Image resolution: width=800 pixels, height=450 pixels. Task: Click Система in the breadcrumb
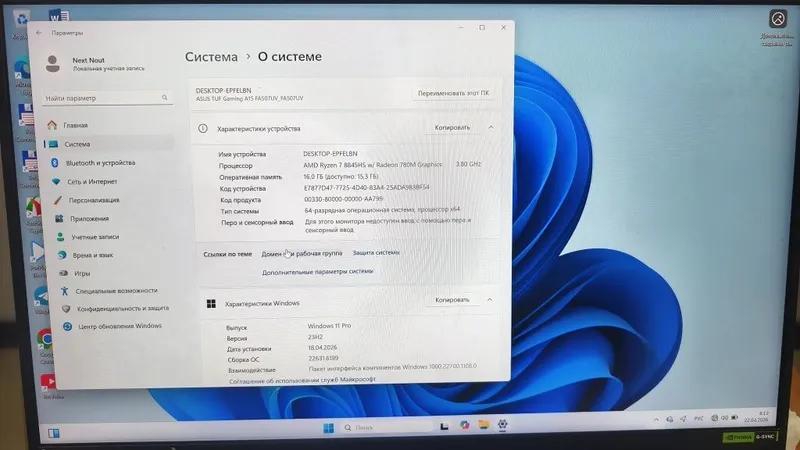pos(211,57)
